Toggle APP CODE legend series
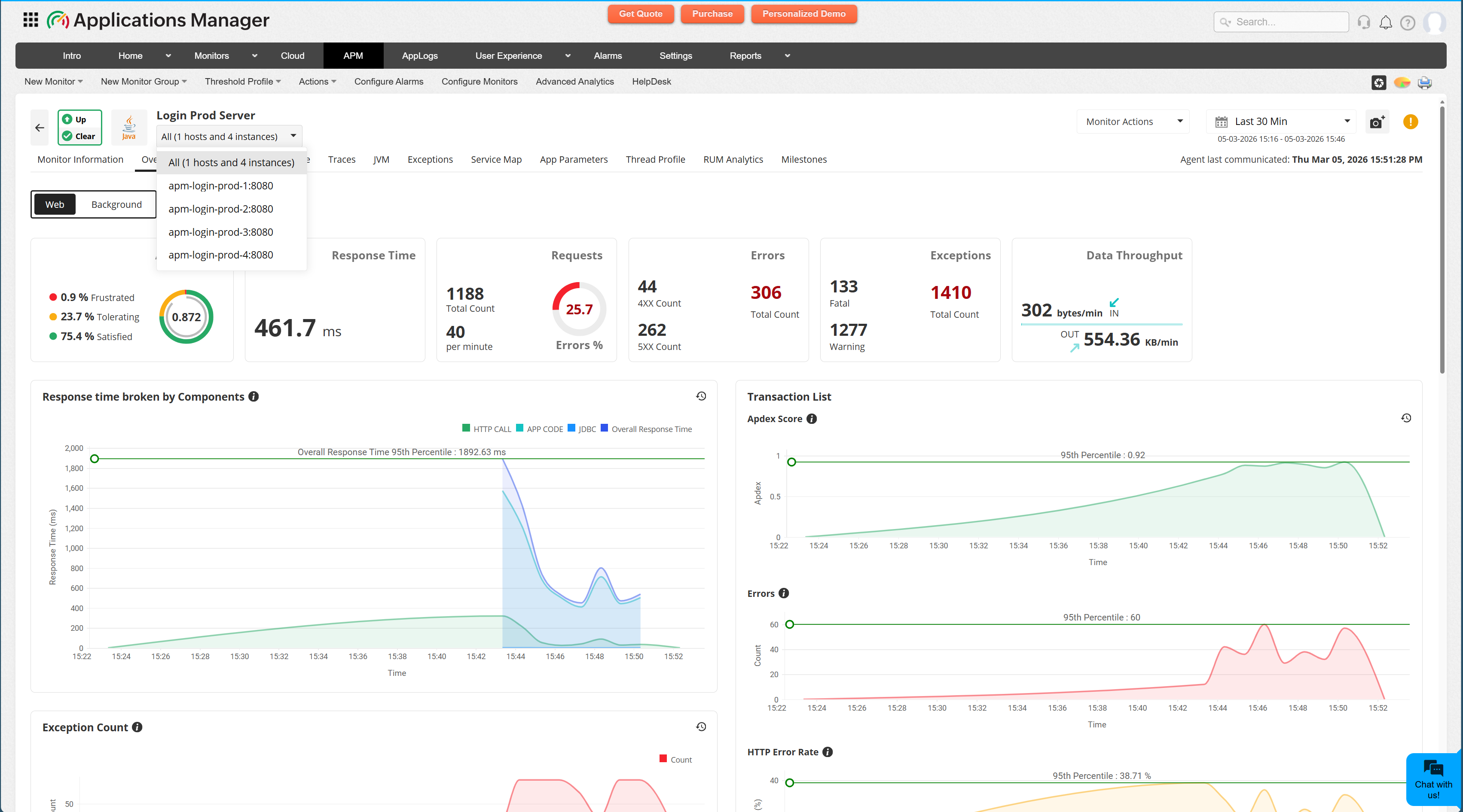1463x812 pixels. tap(540, 429)
